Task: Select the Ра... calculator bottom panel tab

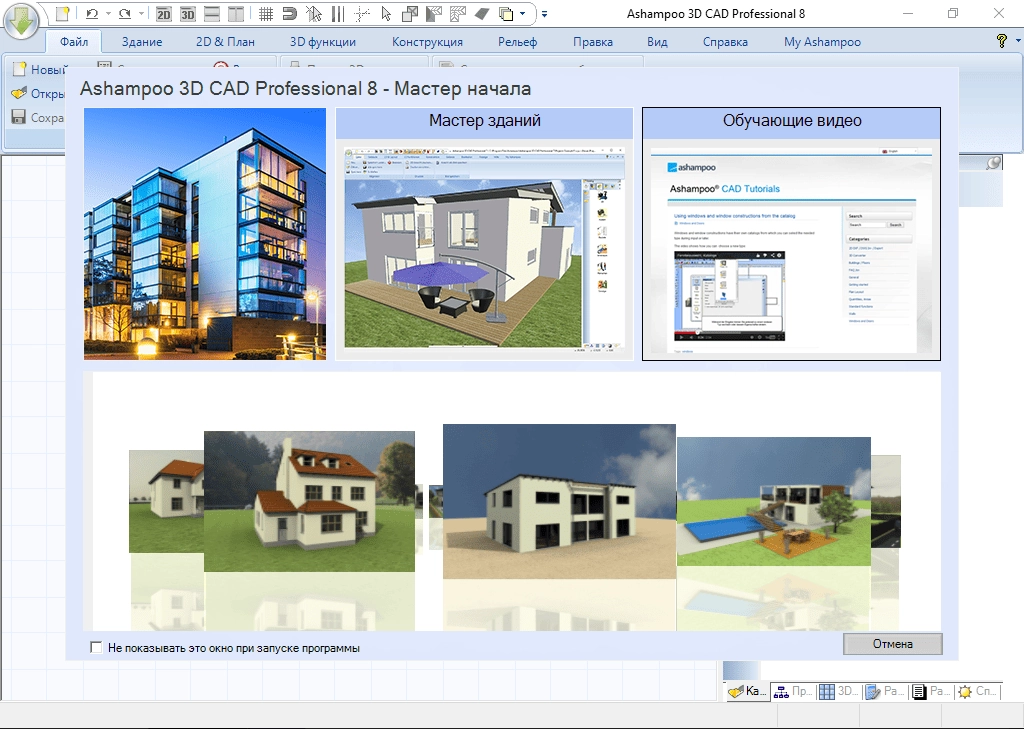Action: tap(884, 691)
